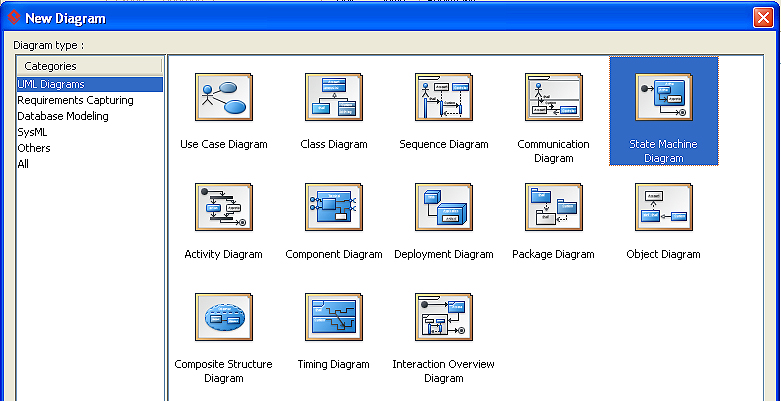Screen dimensions: 781x401
Task: Pick the Deployment Diagram icon
Action: 444,207
